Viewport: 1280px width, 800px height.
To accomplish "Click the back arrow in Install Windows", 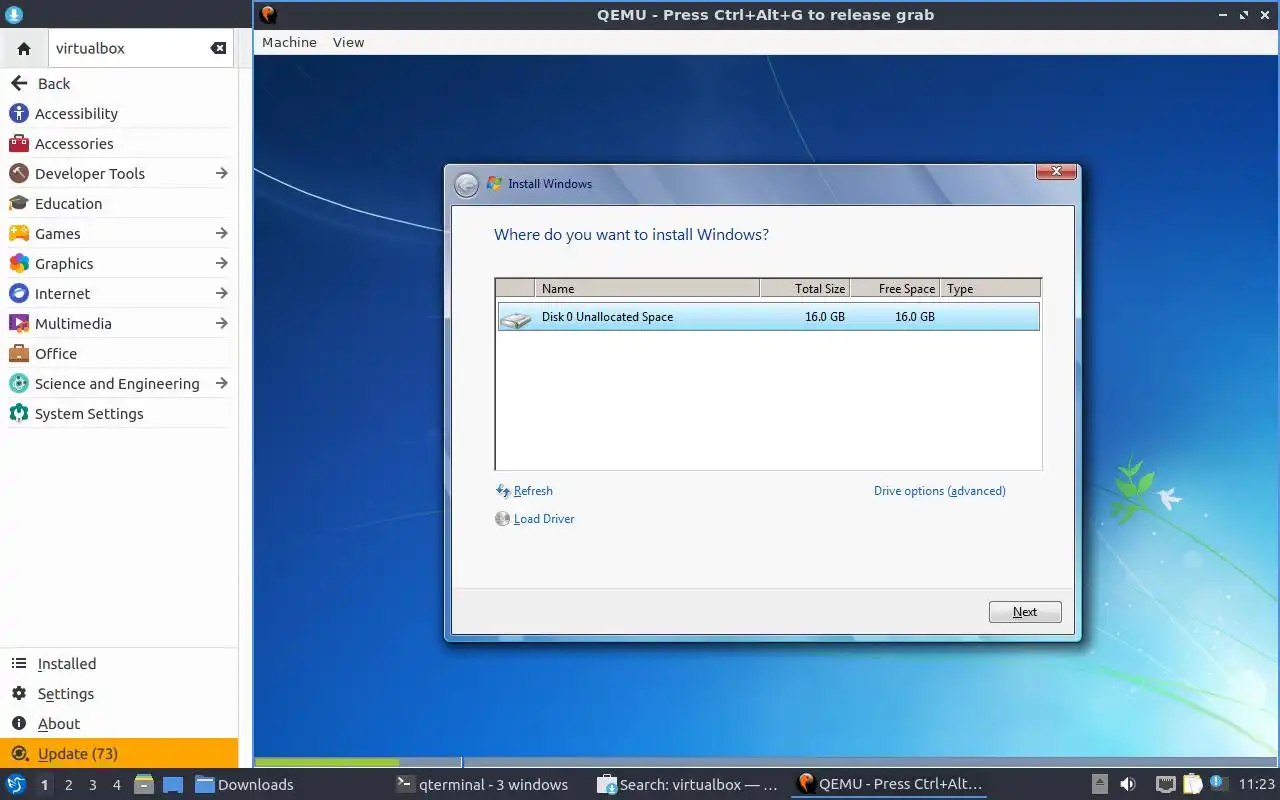I will point(466,185).
